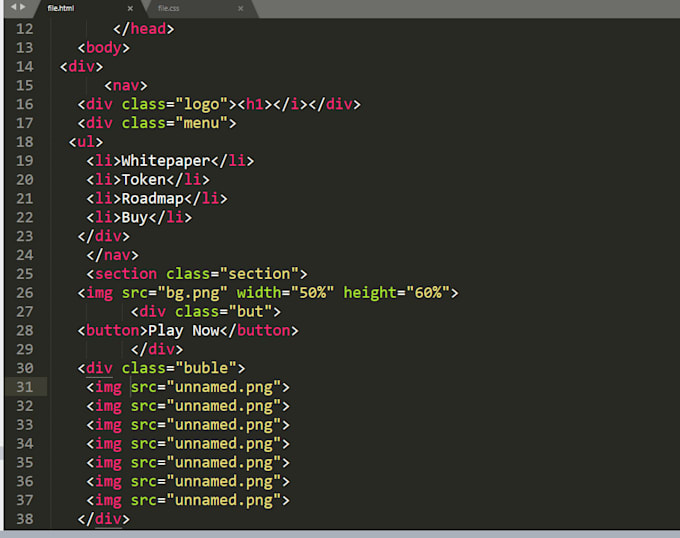Click "unnamed.png" on line 37
680x538 pixels.
pos(224,500)
